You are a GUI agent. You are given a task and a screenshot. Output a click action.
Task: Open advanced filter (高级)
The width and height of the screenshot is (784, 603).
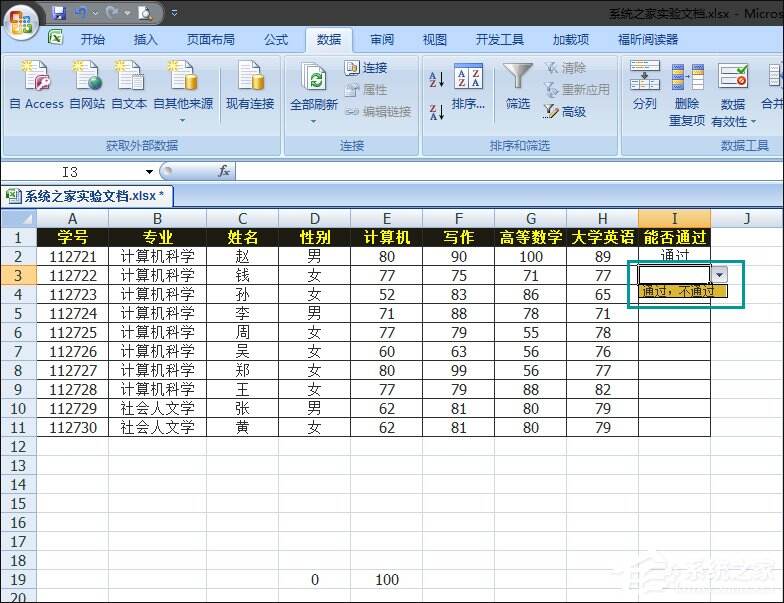(565, 112)
